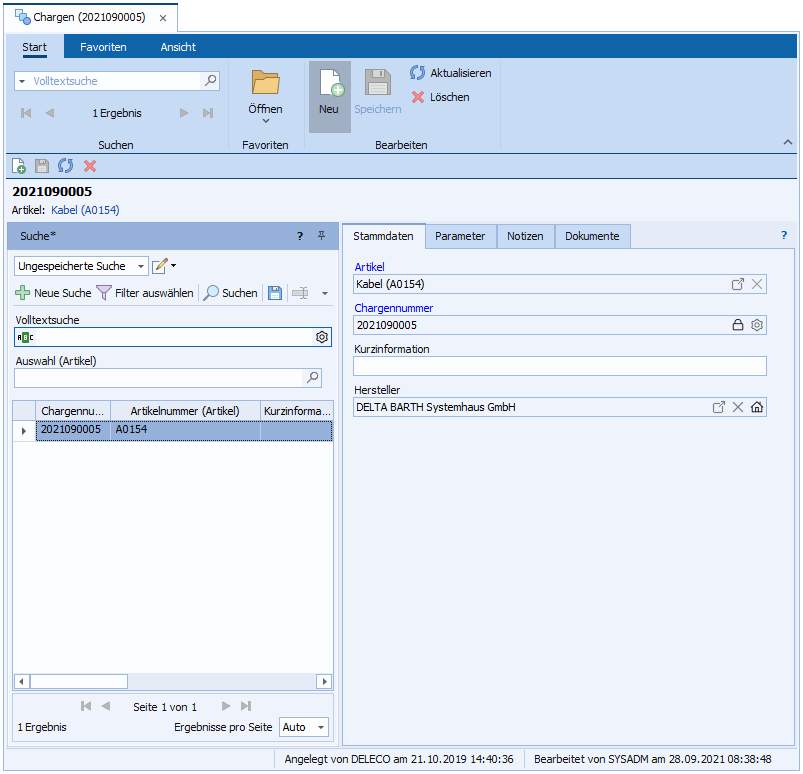803x774 pixels.
Task: Click into the Kurzinformation input field
Action: [560, 366]
